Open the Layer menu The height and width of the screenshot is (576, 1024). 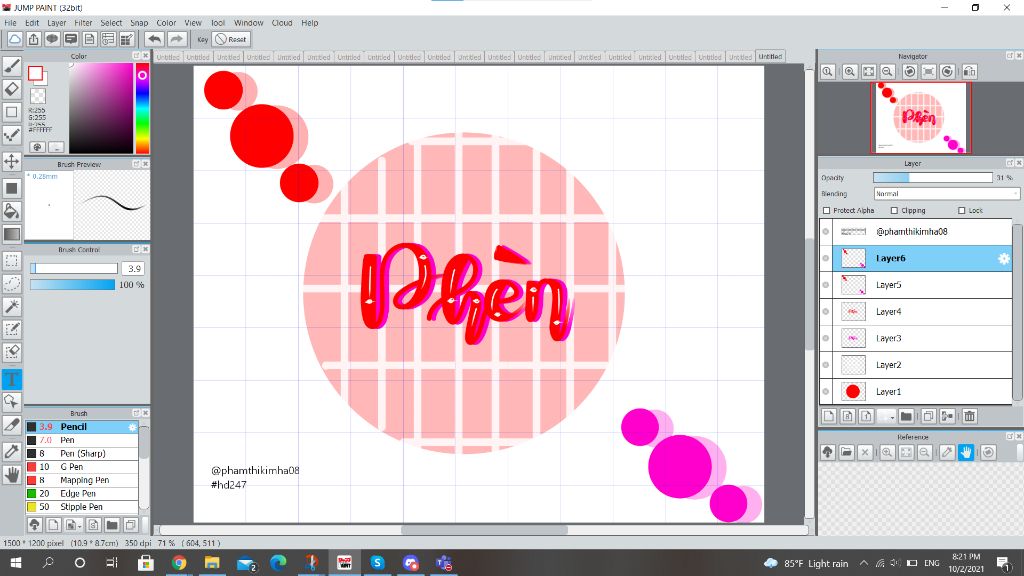57,23
